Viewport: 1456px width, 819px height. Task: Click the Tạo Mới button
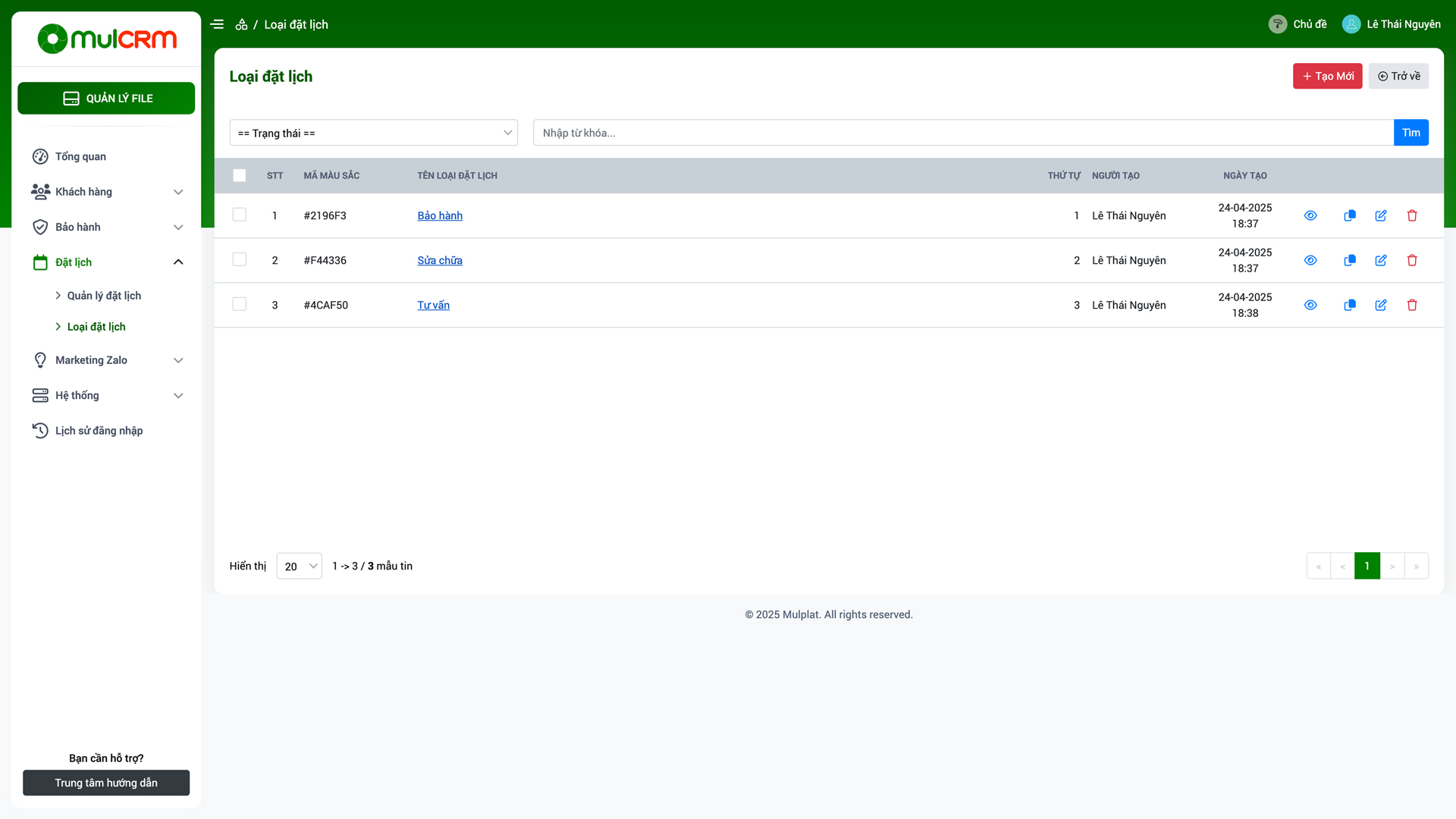coord(1327,76)
